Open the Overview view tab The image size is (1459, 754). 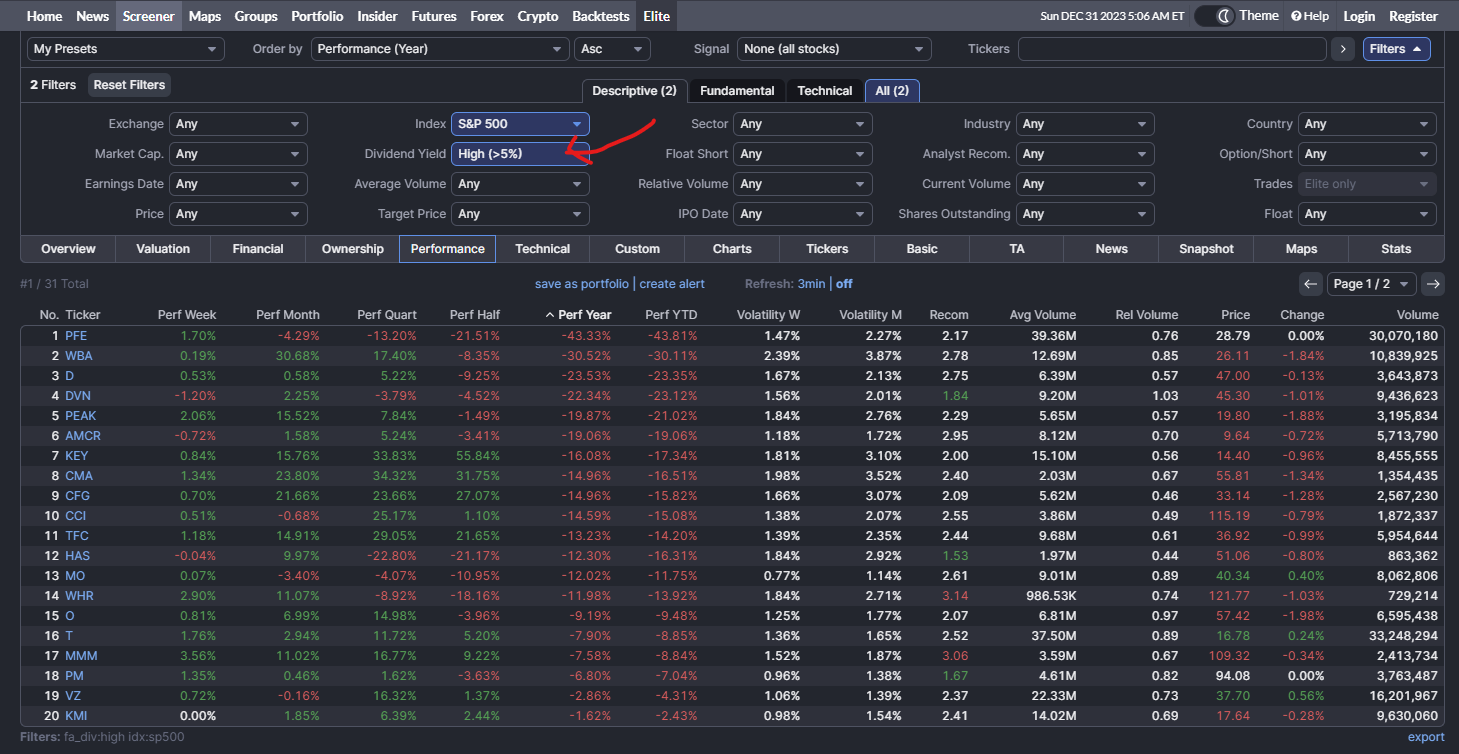pyautogui.click(x=68, y=249)
